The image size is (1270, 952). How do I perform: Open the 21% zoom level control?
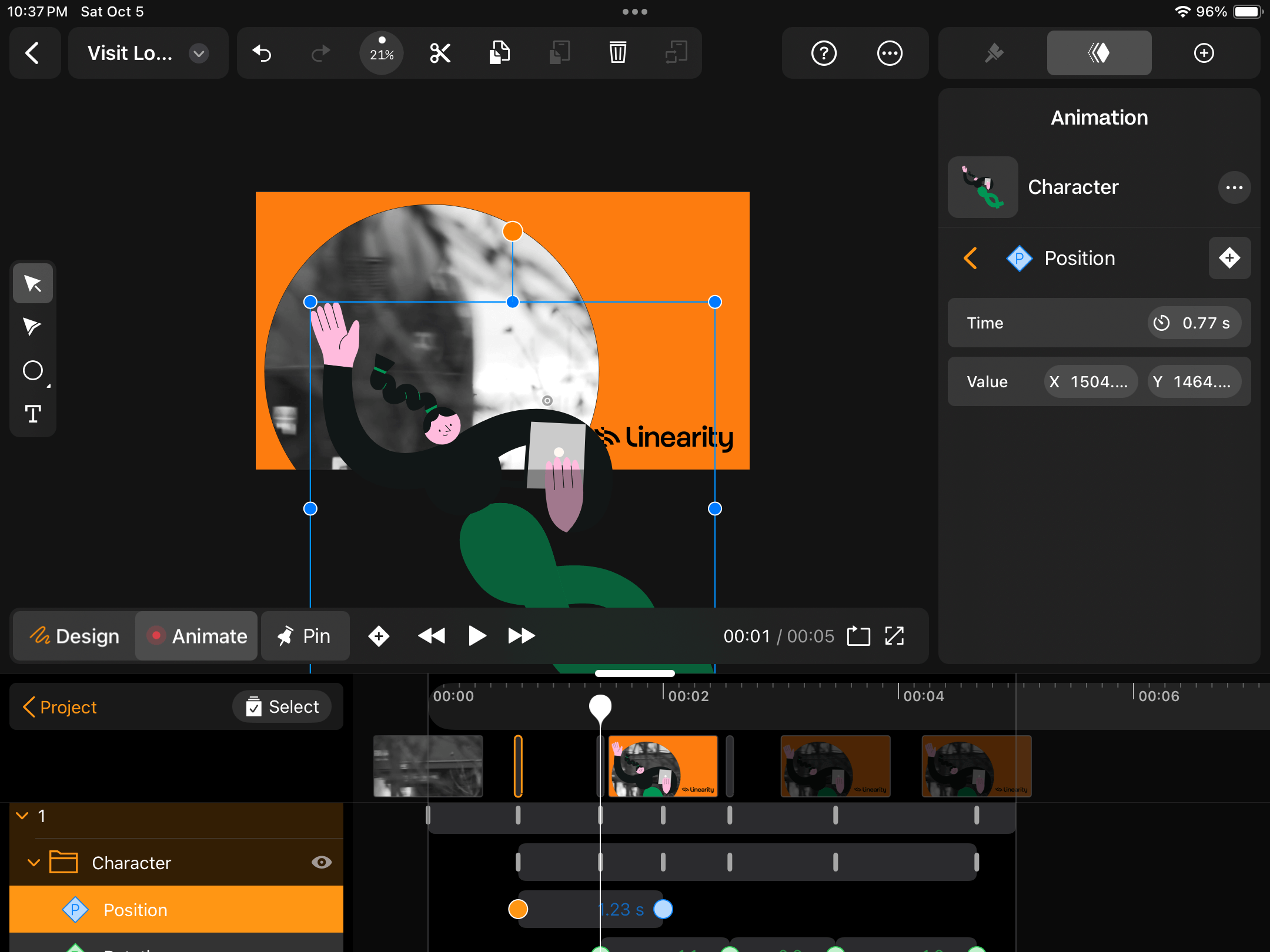coord(382,53)
